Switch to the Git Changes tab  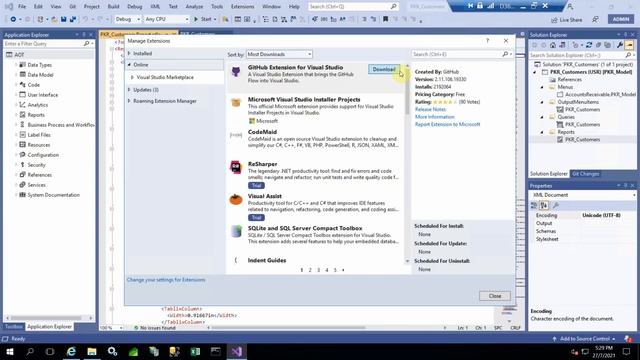click(585, 174)
